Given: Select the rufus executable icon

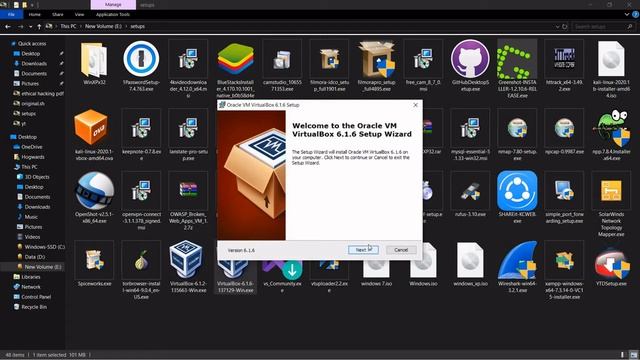Looking at the screenshot, I should pyautogui.click(x=470, y=191).
